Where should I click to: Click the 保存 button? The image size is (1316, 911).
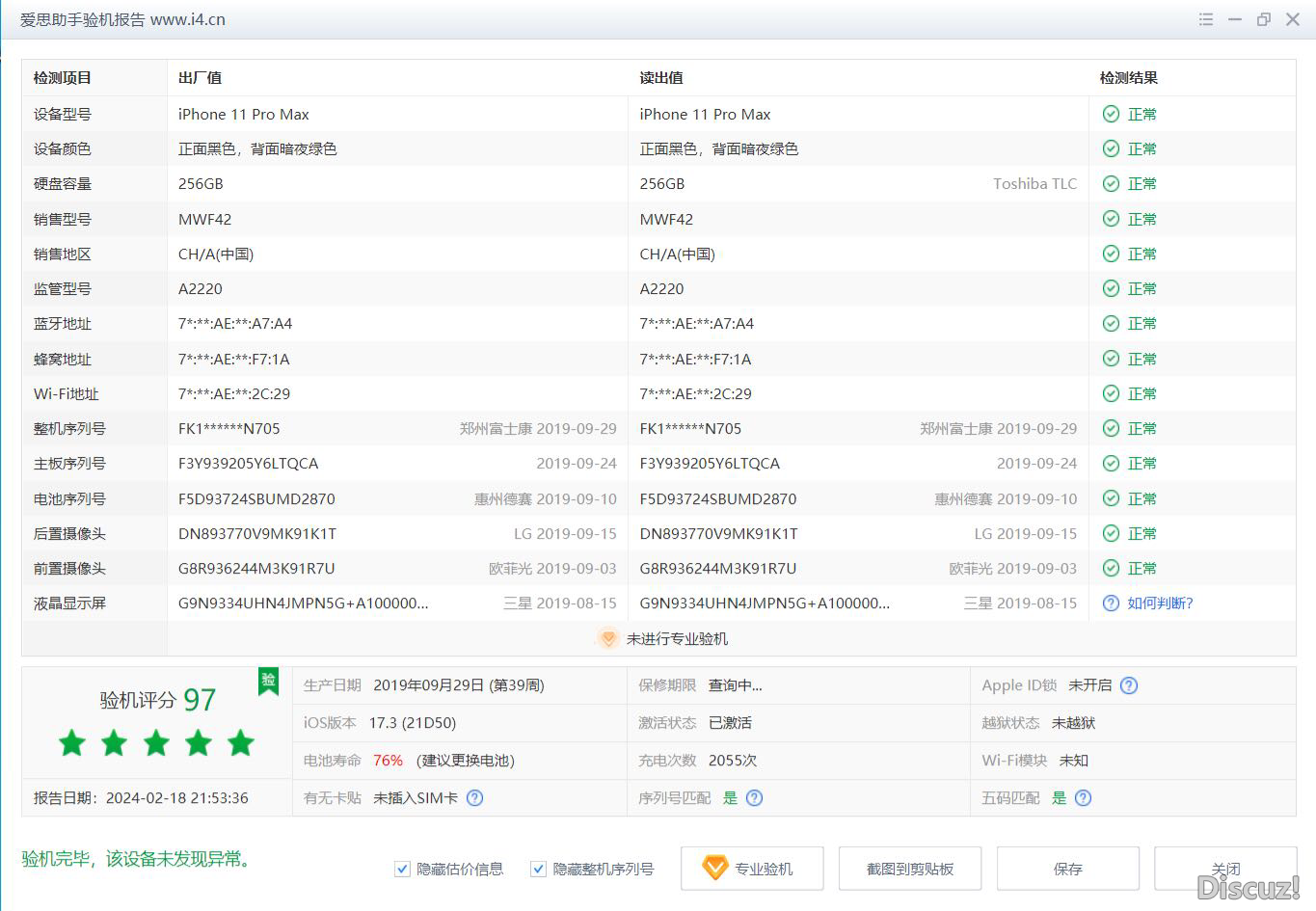(1068, 869)
